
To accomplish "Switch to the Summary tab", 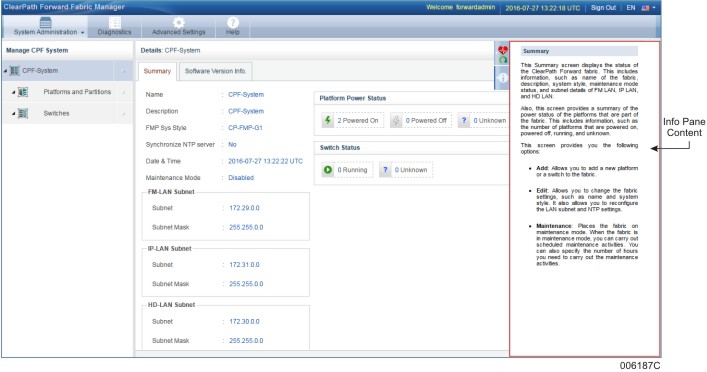I will (x=157, y=71).
